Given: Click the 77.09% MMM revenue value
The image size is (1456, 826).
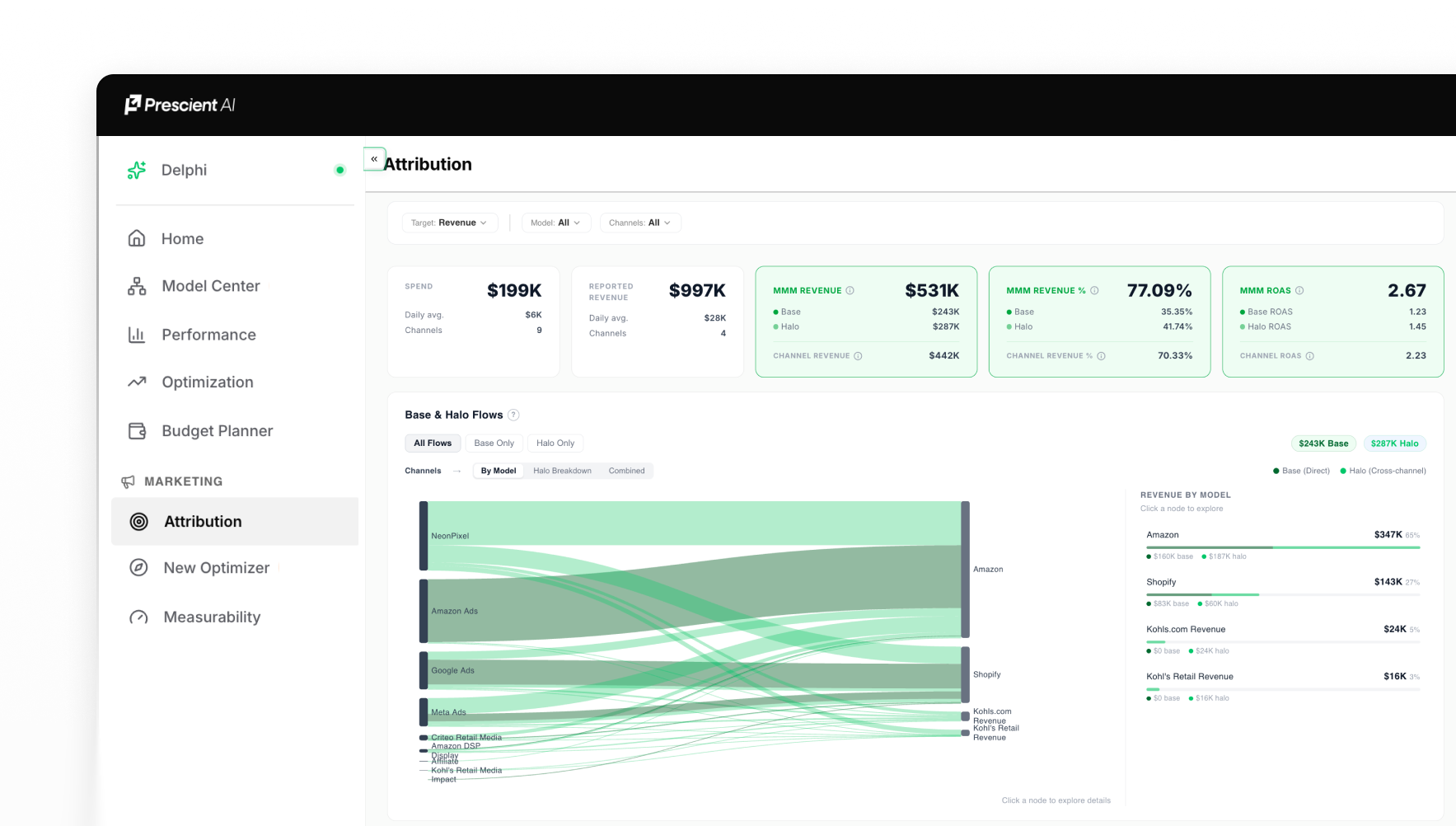Looking at the screenshot, I should [1159, 290].
